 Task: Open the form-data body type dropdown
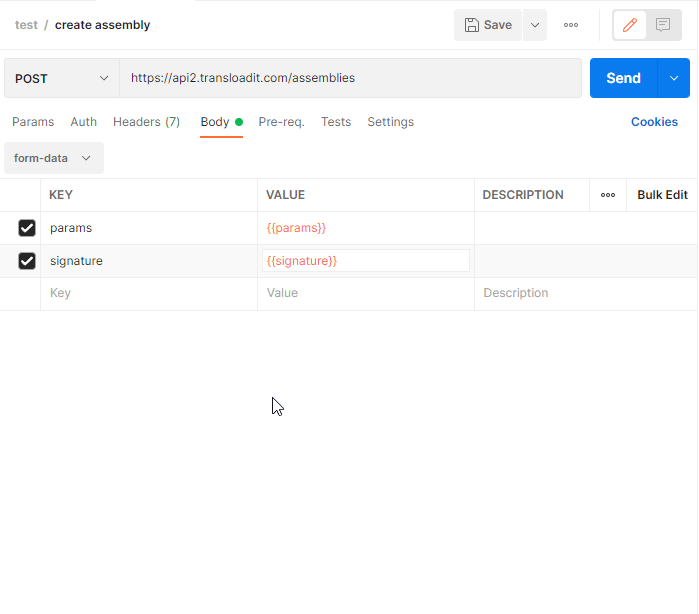[x=53, y=158]
